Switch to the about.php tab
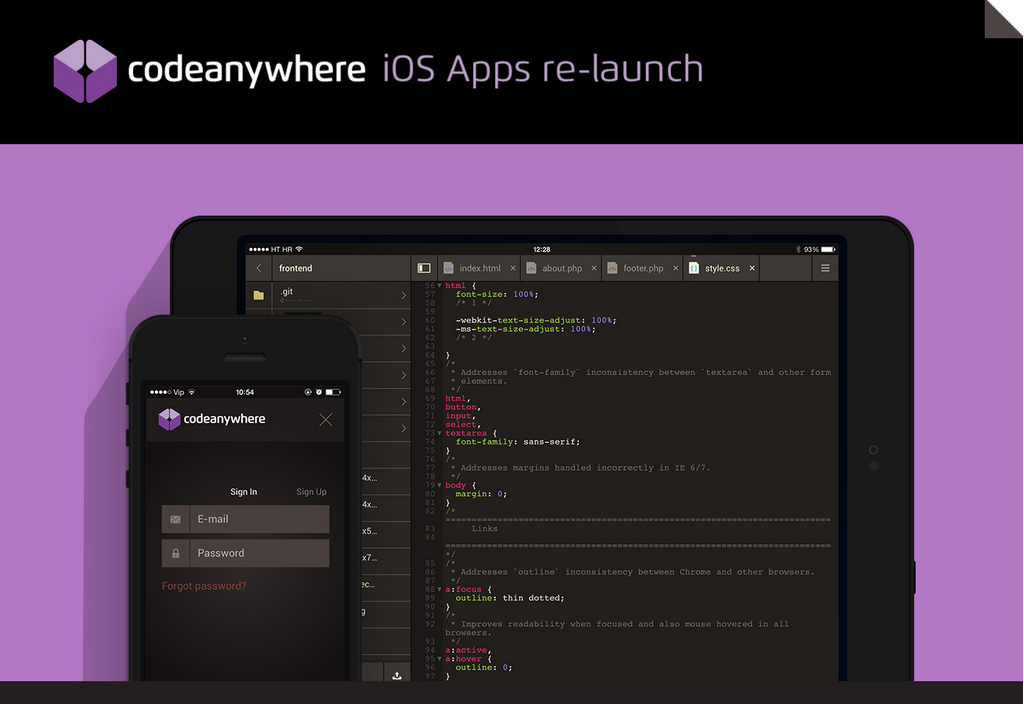1024x705 pixels. click(x=561, y=268)
